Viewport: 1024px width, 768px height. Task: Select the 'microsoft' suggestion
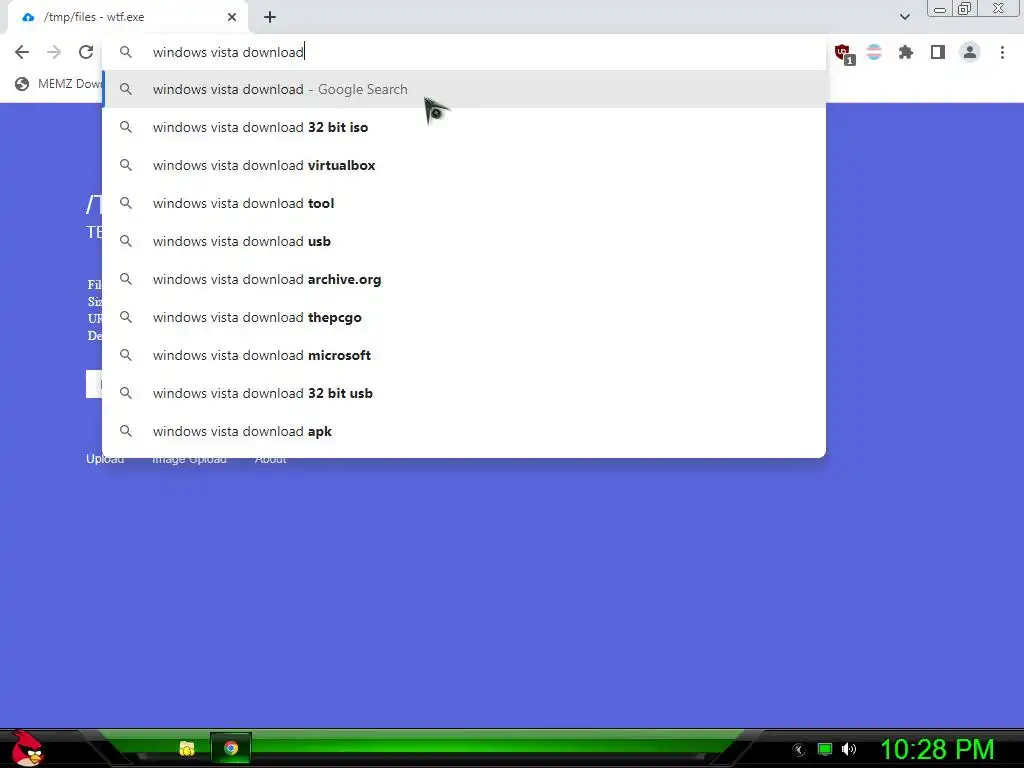[x=464, y=355]
